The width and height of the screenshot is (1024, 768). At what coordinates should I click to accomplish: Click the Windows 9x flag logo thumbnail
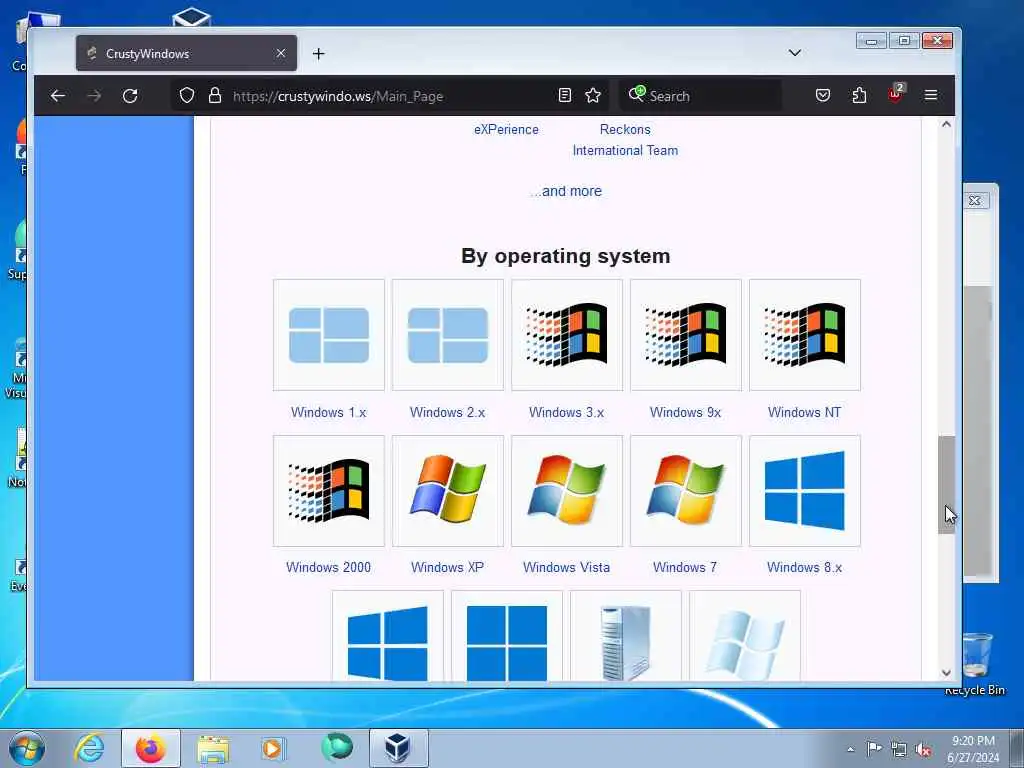tap(686, 335)
